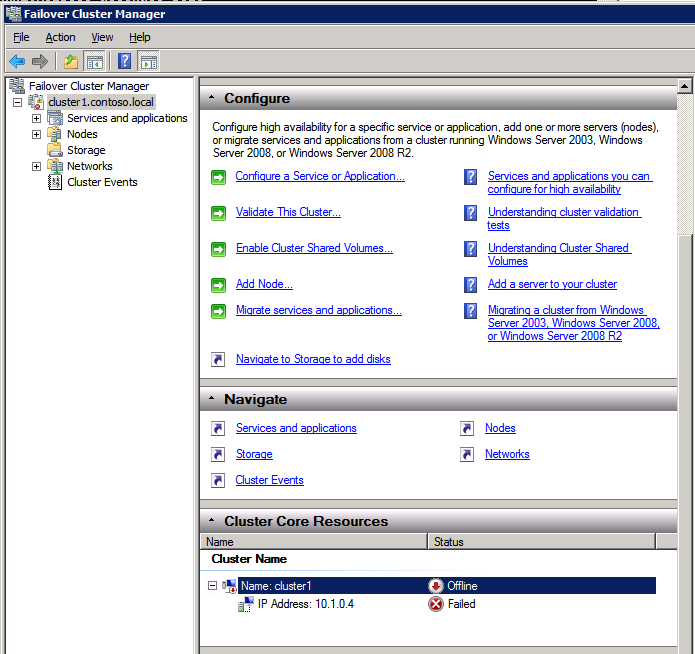Click the Status column header
This screenshot has height=654, width=695.
pyautogui.click(x=542, y=542)
